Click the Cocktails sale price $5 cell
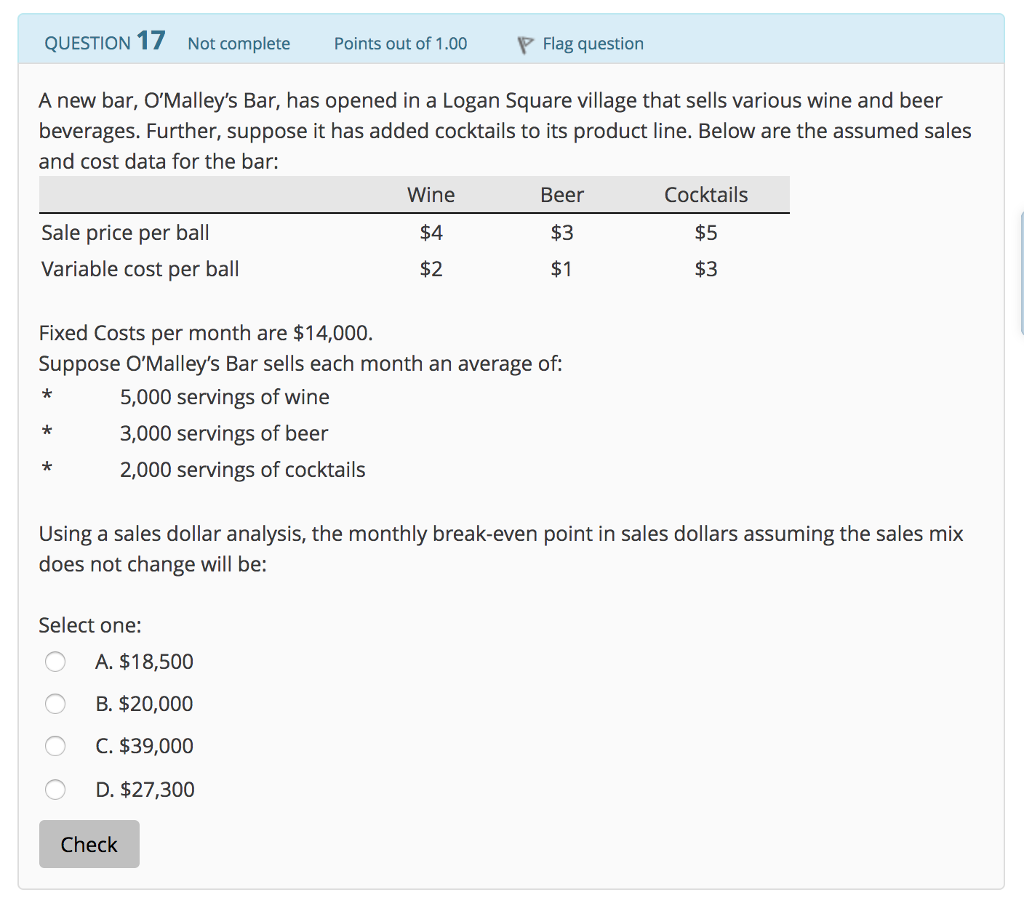This screenshot has height=903, width=1024. coord(706,232)
